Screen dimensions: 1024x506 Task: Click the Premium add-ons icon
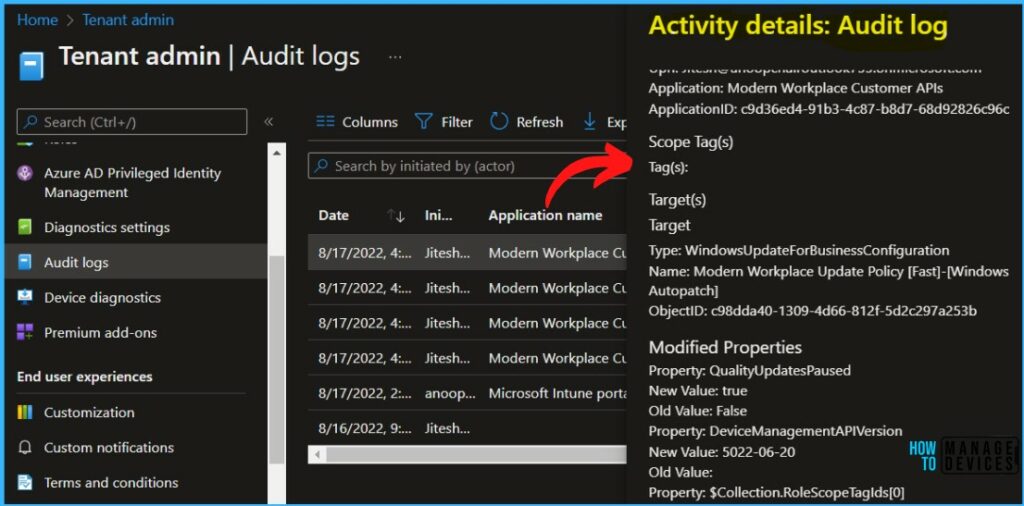click(x=25, y=332)
